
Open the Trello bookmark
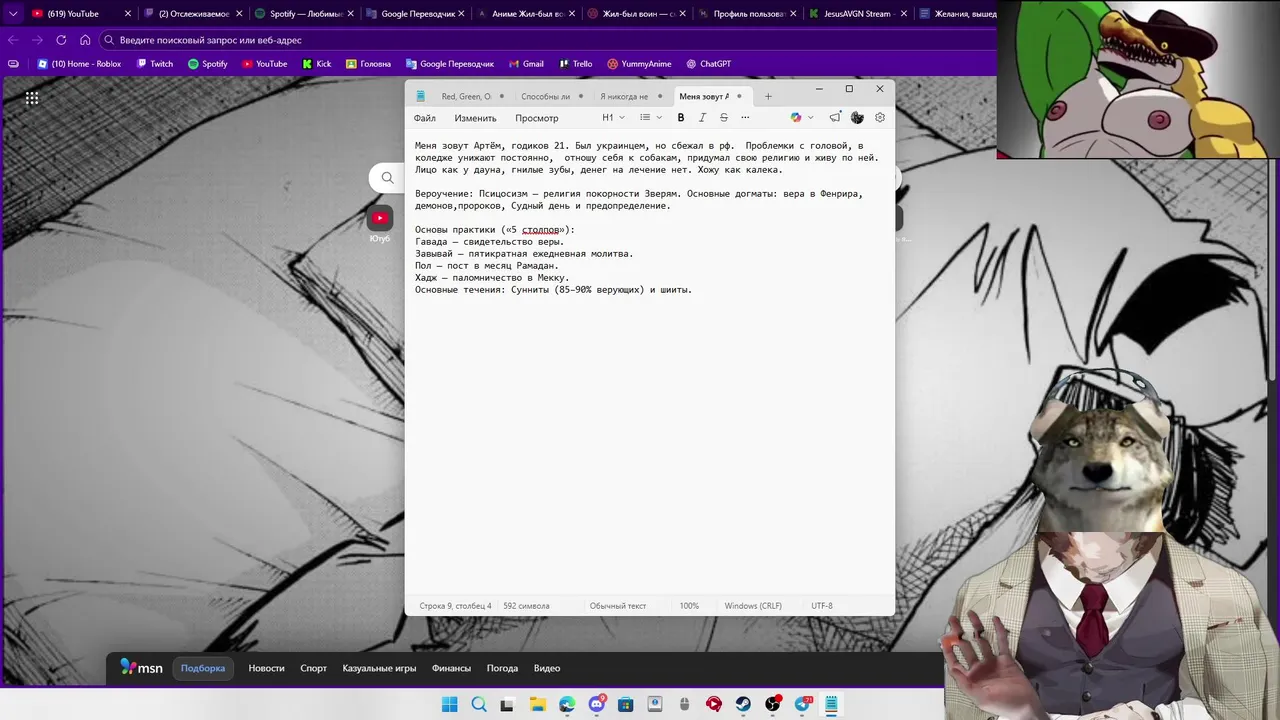(x=575, y=64)
